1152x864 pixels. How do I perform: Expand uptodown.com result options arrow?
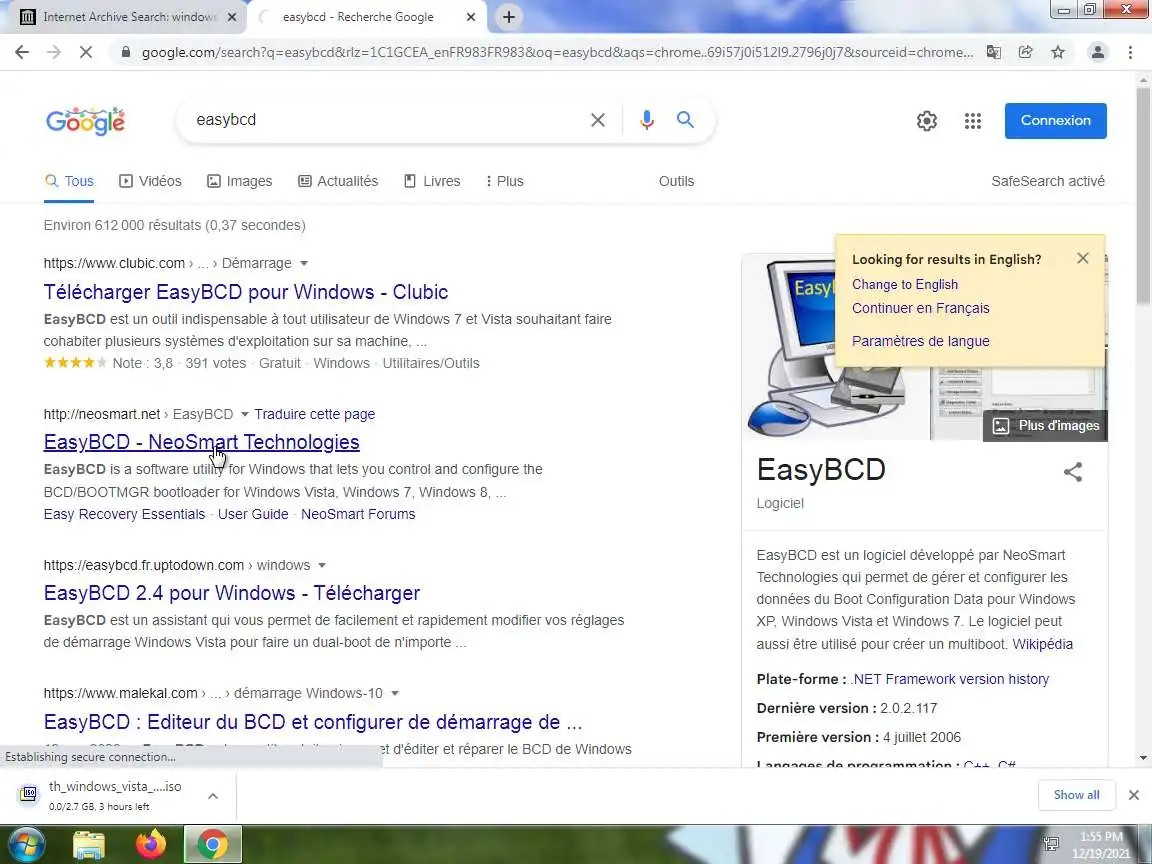(x=322, y=566)
